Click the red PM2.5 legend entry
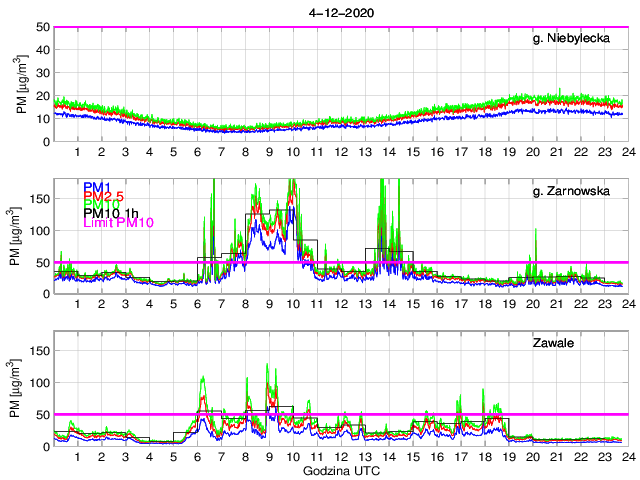 click(x=103, y=197)
